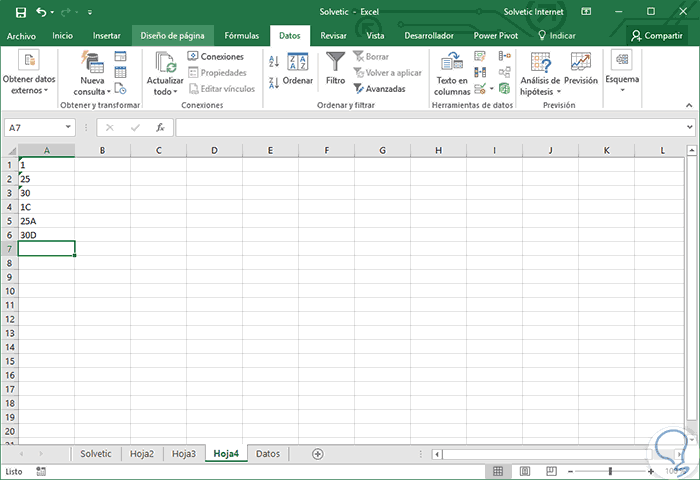Click the Fuentes recientes icon

pos(121,88)
